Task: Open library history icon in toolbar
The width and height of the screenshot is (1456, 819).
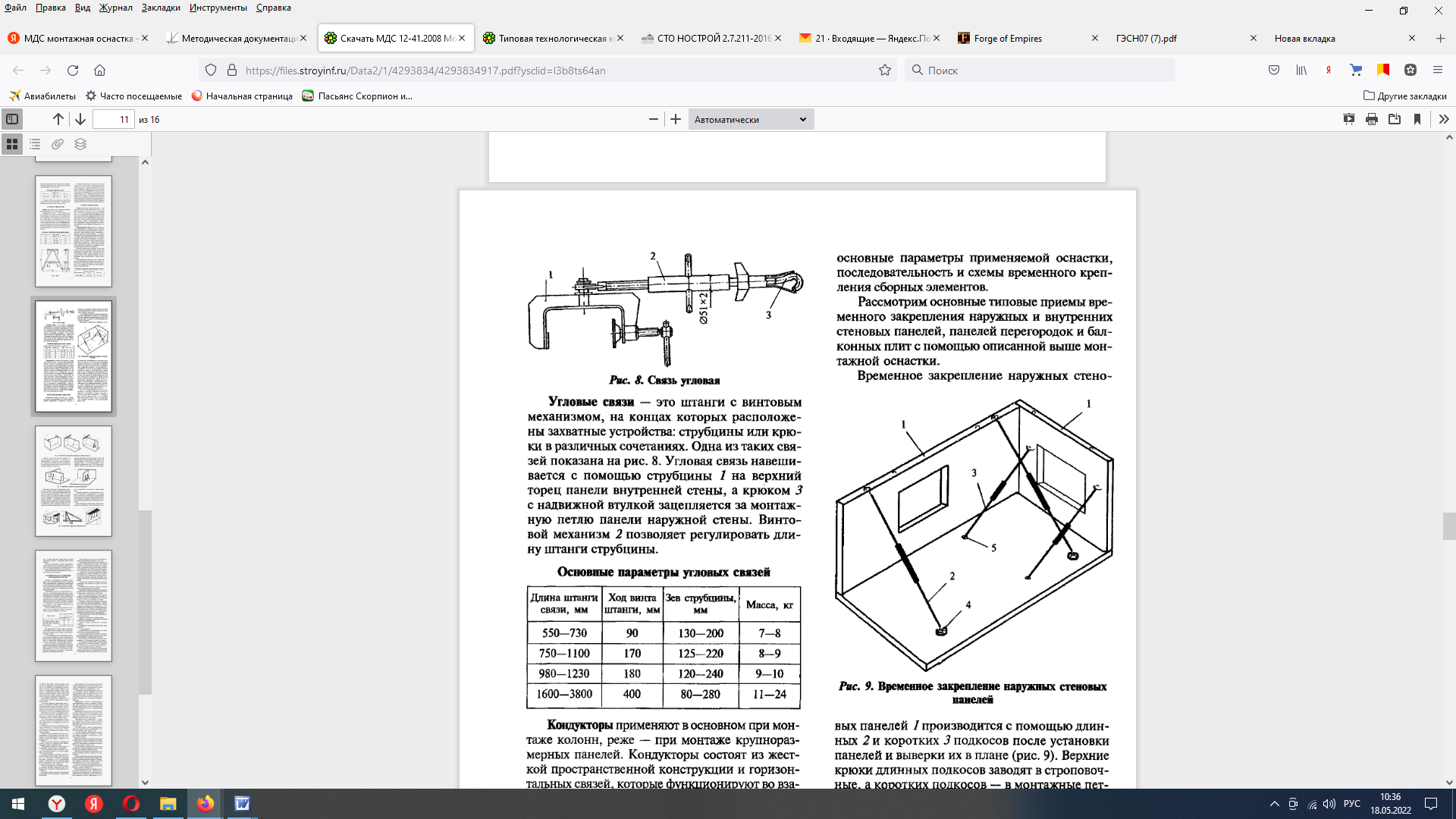Action: pyautogui.click(x=1301, y=70)
